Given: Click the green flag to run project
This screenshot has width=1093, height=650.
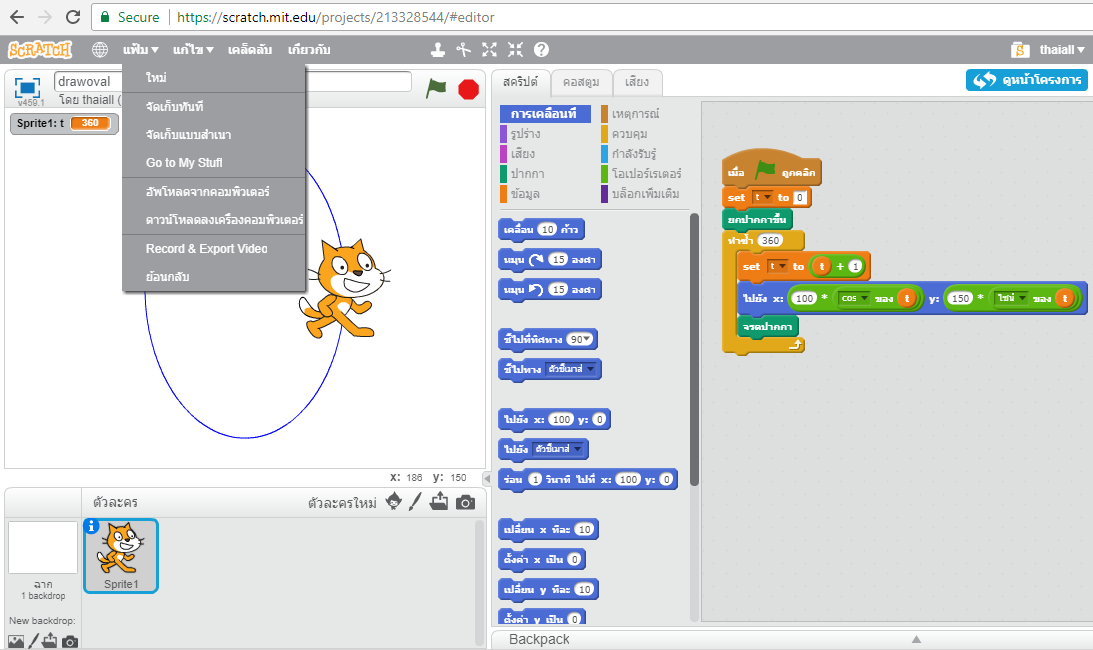Looking at the screenshot, I should pos(436,88).
